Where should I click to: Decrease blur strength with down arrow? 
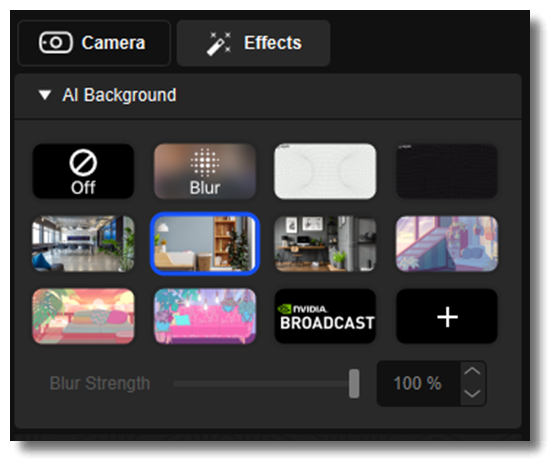[472, 394]
